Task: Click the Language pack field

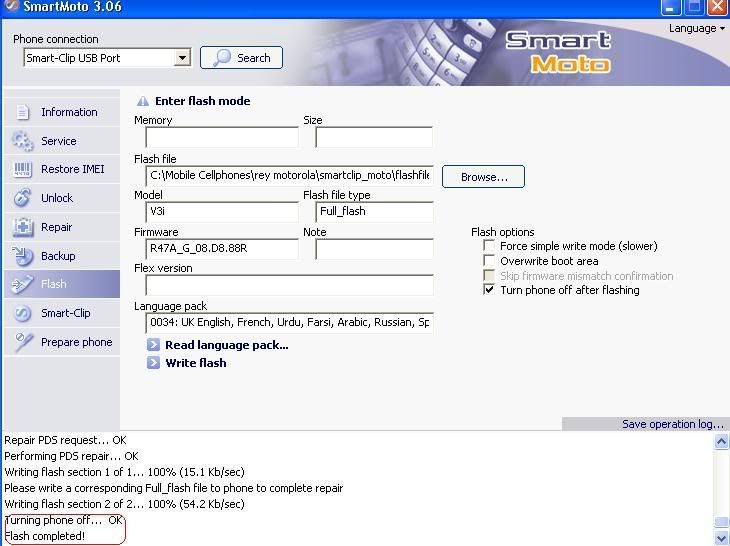Action: pos(290,323)
